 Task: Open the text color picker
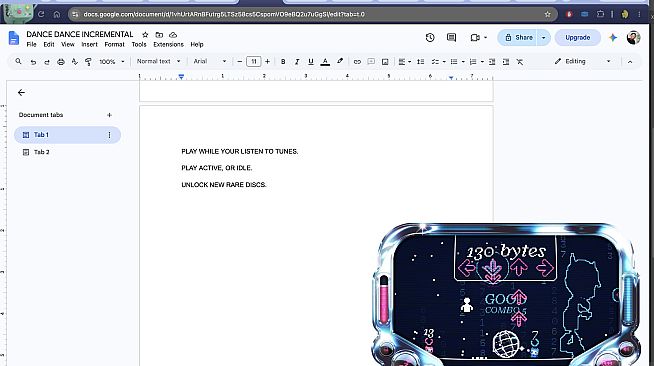click(325, 62)
